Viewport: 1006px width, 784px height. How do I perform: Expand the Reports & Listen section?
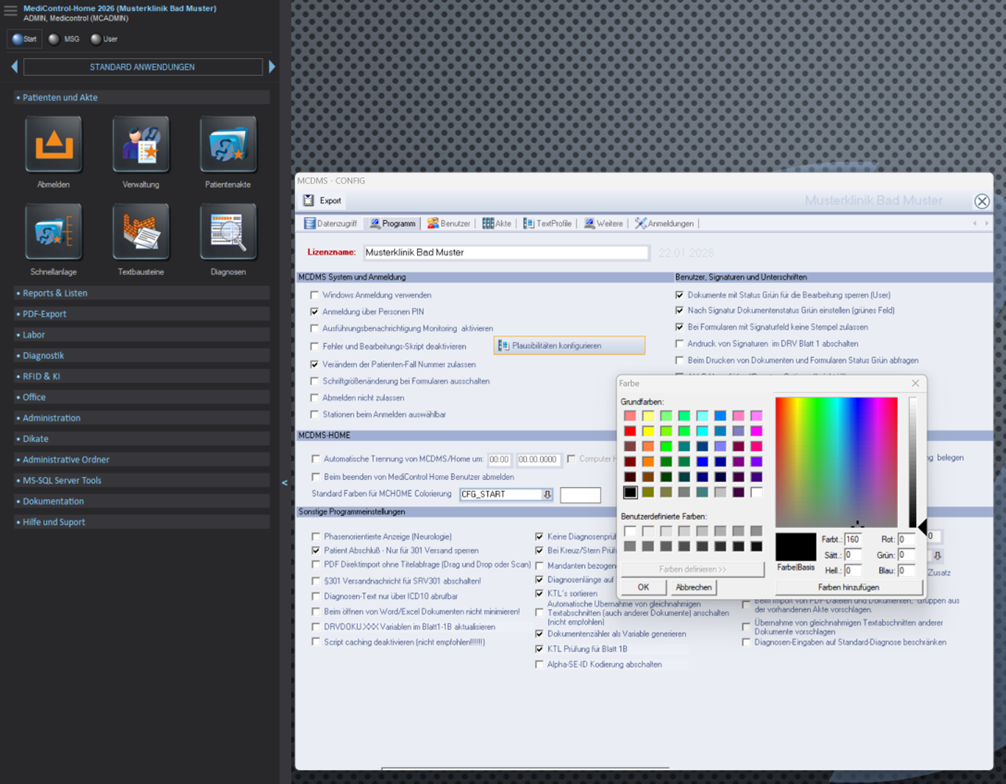point(56,293)
